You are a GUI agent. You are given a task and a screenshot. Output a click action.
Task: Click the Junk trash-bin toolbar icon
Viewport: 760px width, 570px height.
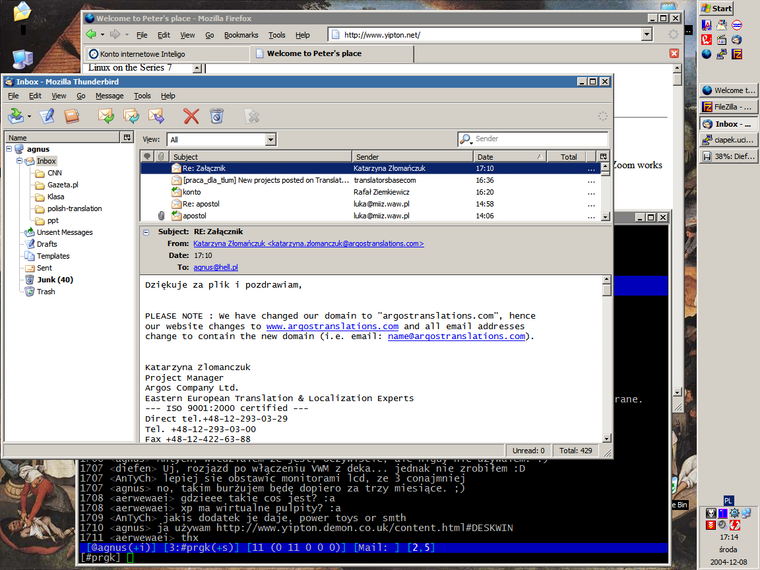(217, 116)
